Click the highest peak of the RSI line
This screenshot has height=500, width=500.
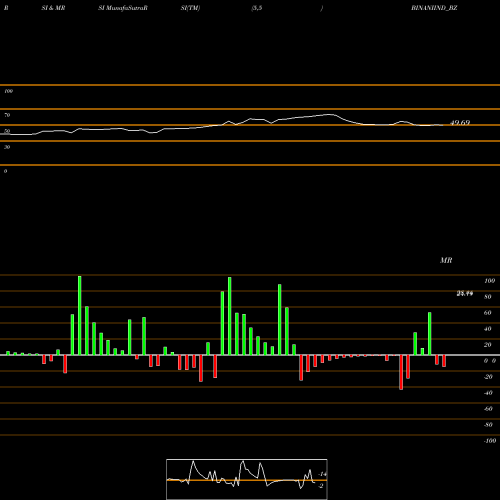[x=330, y=114]
